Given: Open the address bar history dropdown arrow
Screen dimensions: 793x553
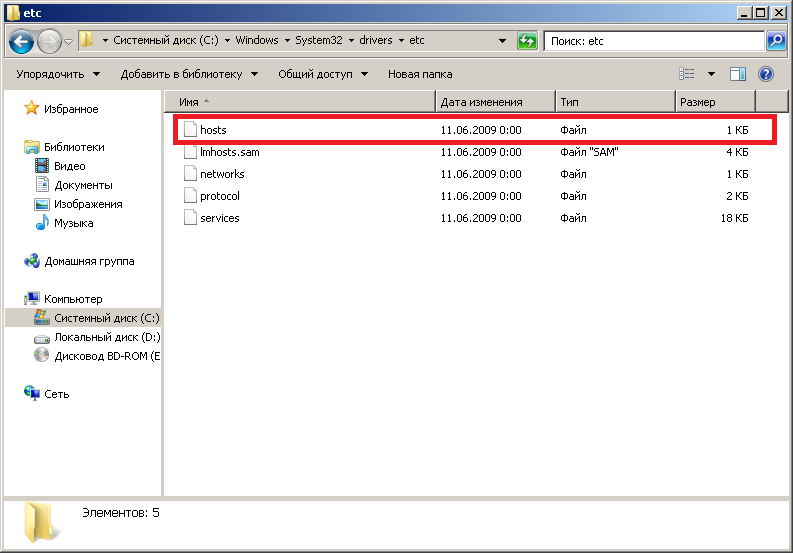Looking at the screenshot, I should coord(502,41).
